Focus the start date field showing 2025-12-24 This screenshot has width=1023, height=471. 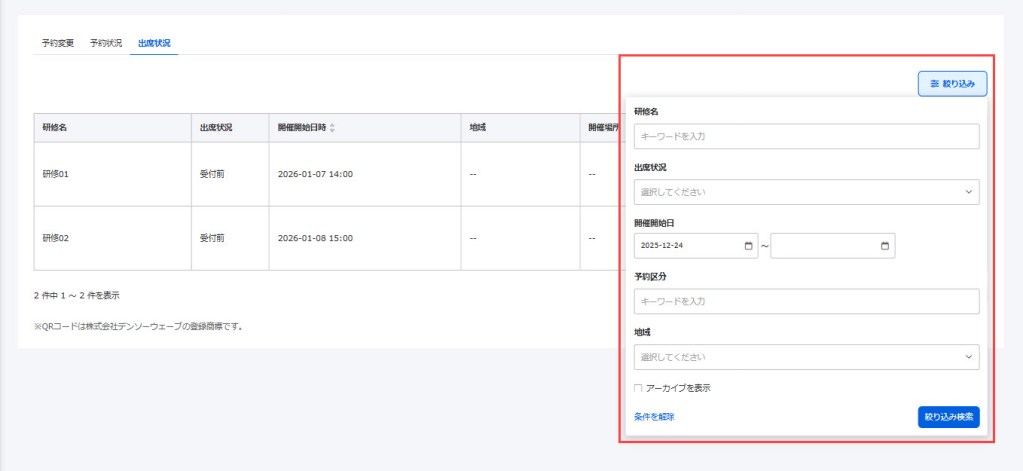[x=688, y=246]
